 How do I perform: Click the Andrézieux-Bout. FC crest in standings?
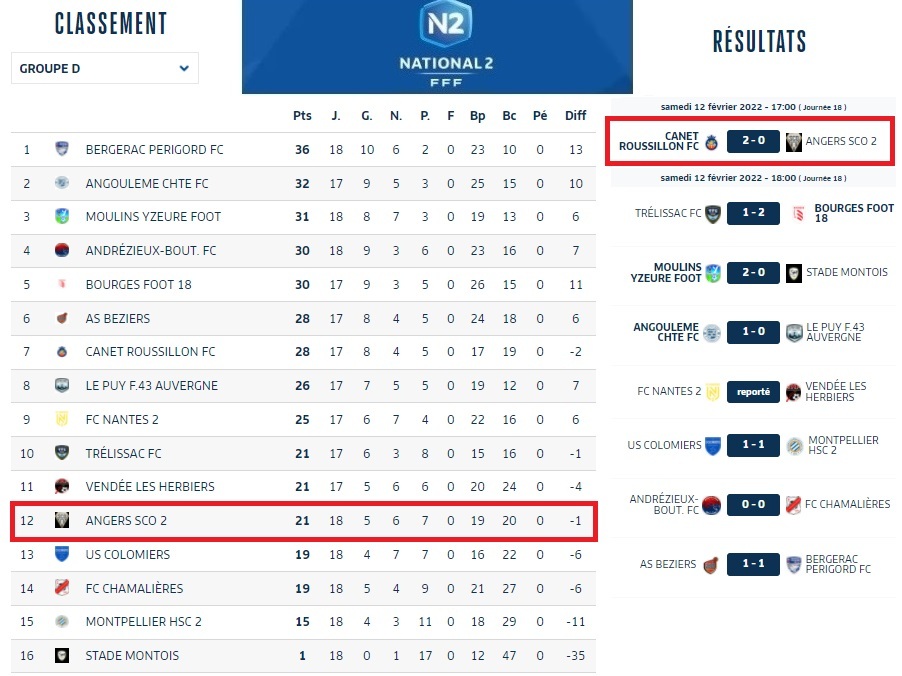(x=62, y=251)
